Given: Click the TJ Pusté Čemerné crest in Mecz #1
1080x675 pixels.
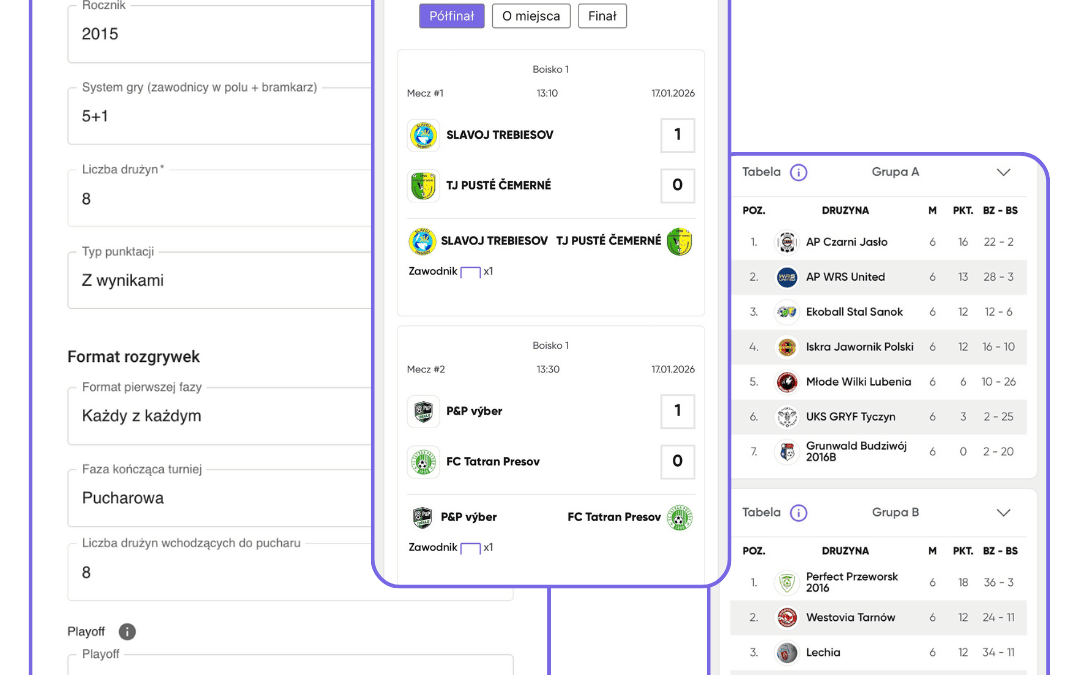Looking at the screenshot, I should pos(423,185).
